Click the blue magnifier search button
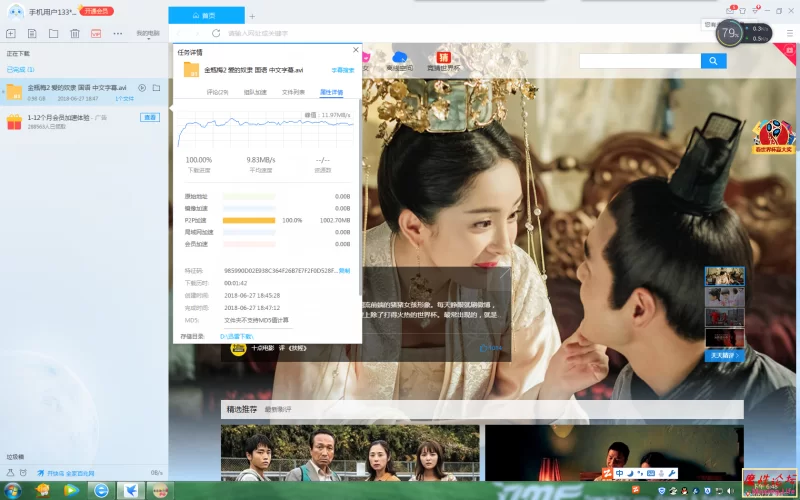This screenshot has height=500, width=800. pos(713,61)
